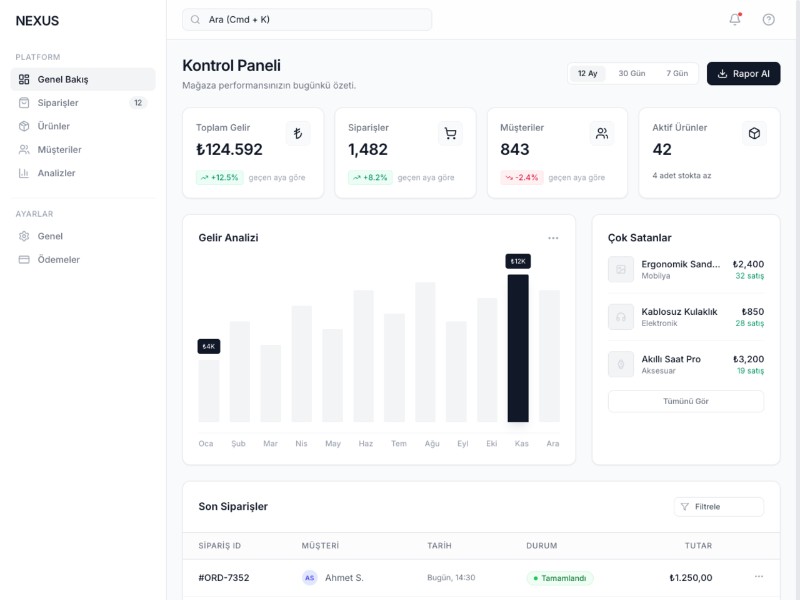The height and width of the screenshot is (600, 800).
Task: Go to Siparişler in the sidebar
Action: [x=58, y=103]
